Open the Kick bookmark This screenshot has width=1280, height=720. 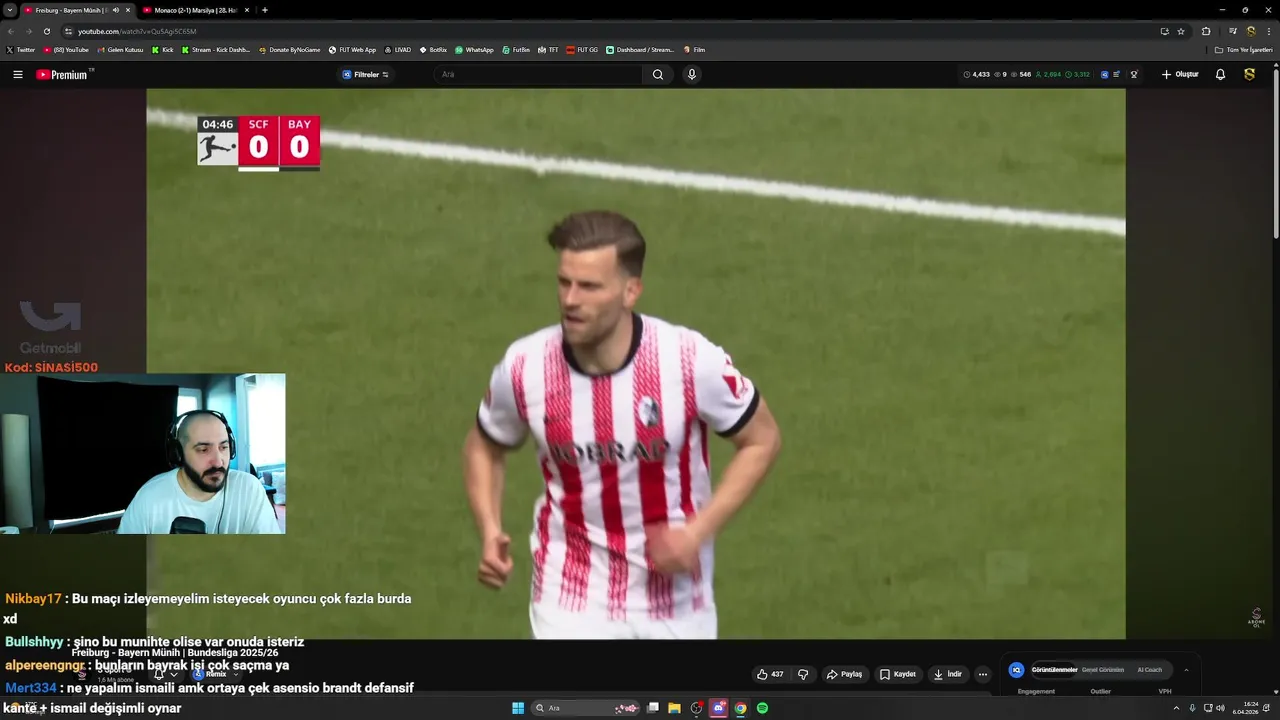pos(162,50)
